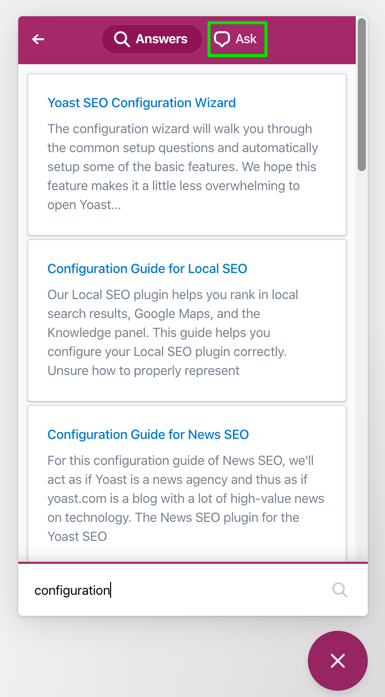This screenshot has height=697, width=385.
Task: Click the speech bubble icon beside Ask
Action: (221, 39)
